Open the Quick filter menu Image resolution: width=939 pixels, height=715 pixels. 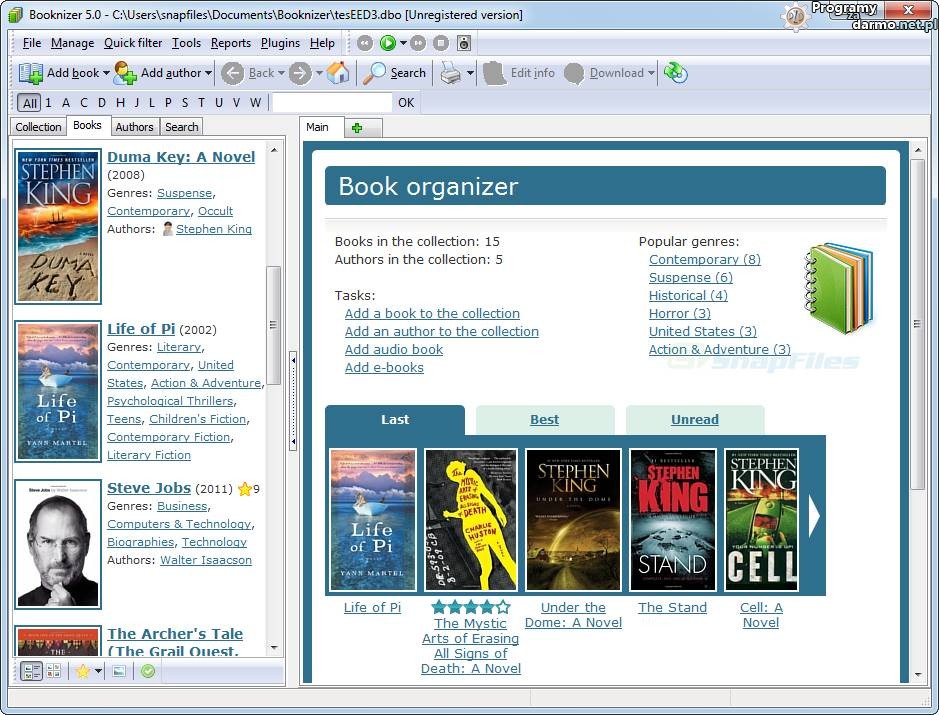(133, 43)
